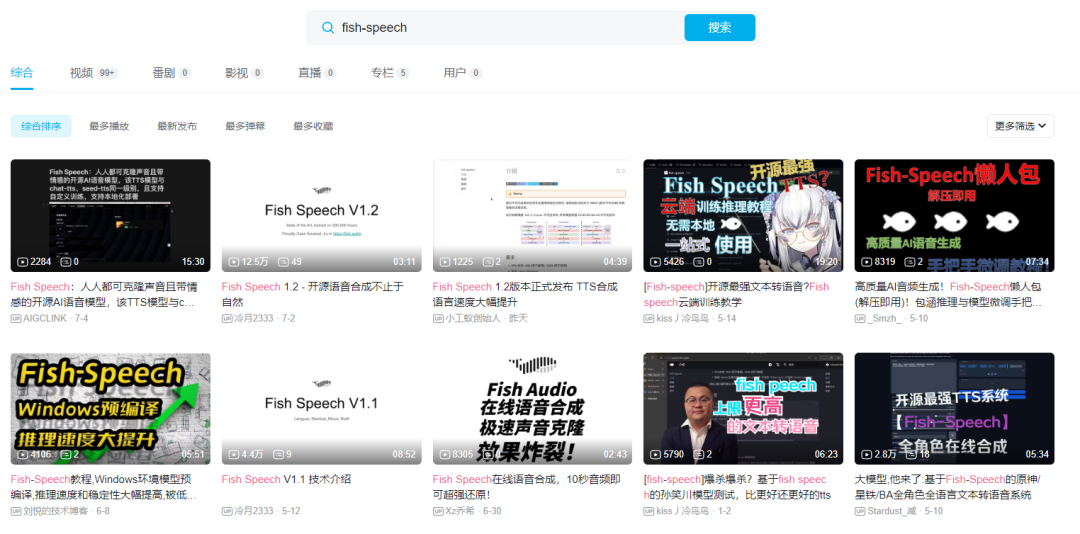
Task: Open title 'Fish Speech 1.2 - 开源语音合成不止于自然'
Action: tap(313, 294)
